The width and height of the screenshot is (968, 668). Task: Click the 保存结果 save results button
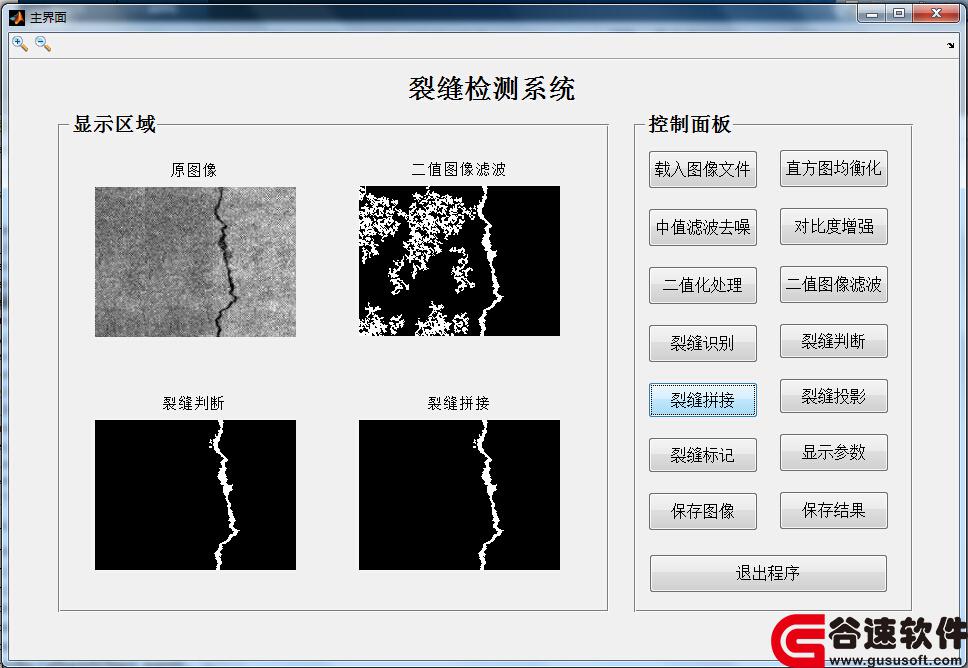point(833,510)
